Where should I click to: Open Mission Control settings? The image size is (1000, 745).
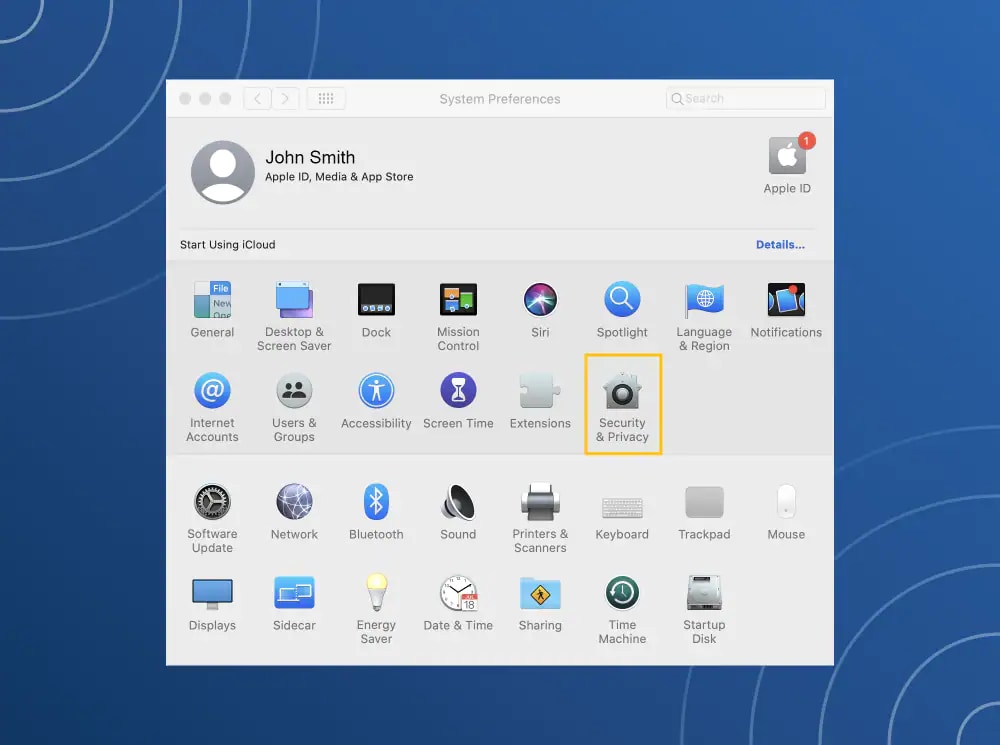click(x=458, y=316)
